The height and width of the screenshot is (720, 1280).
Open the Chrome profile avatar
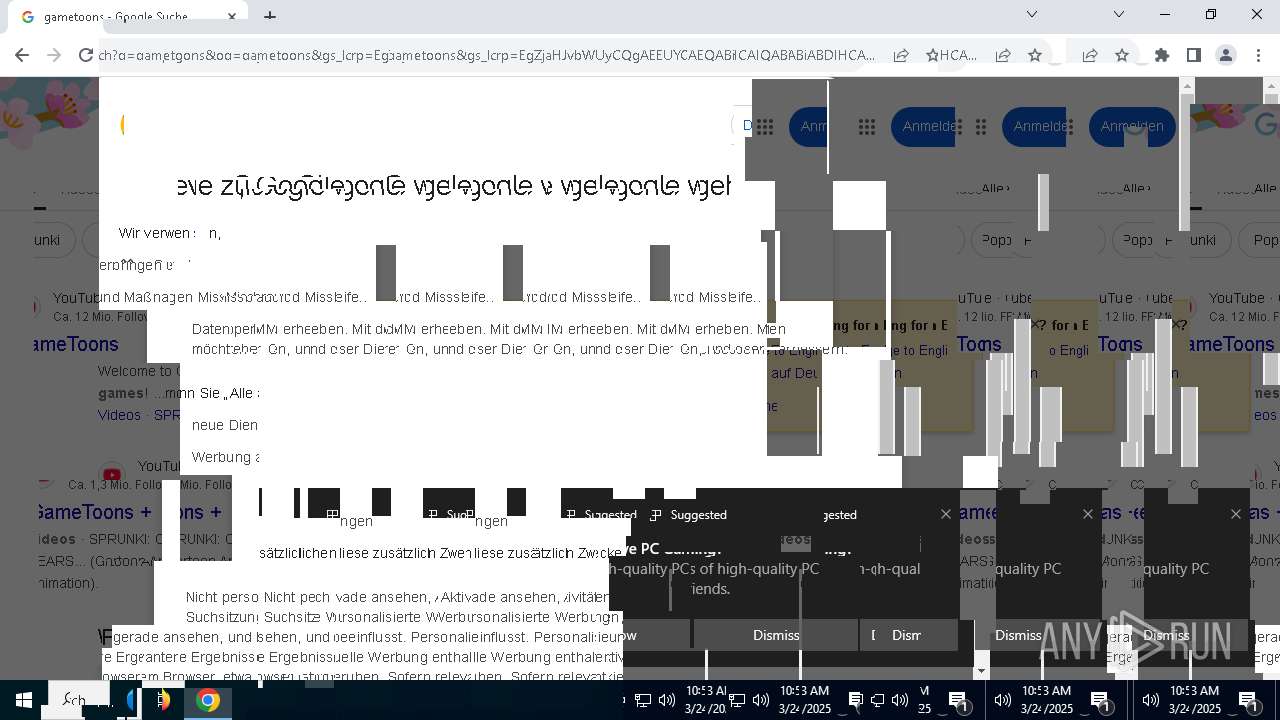(x=1225, y=56)
